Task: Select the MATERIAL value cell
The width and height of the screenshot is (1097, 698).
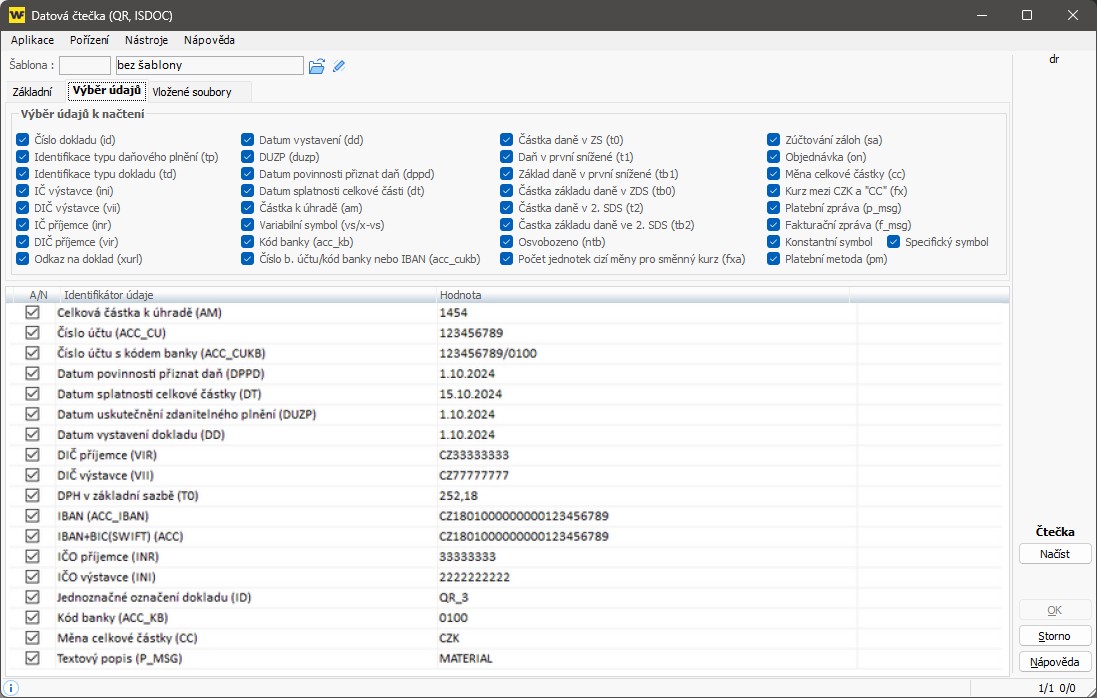Action: tap(466, 658)
